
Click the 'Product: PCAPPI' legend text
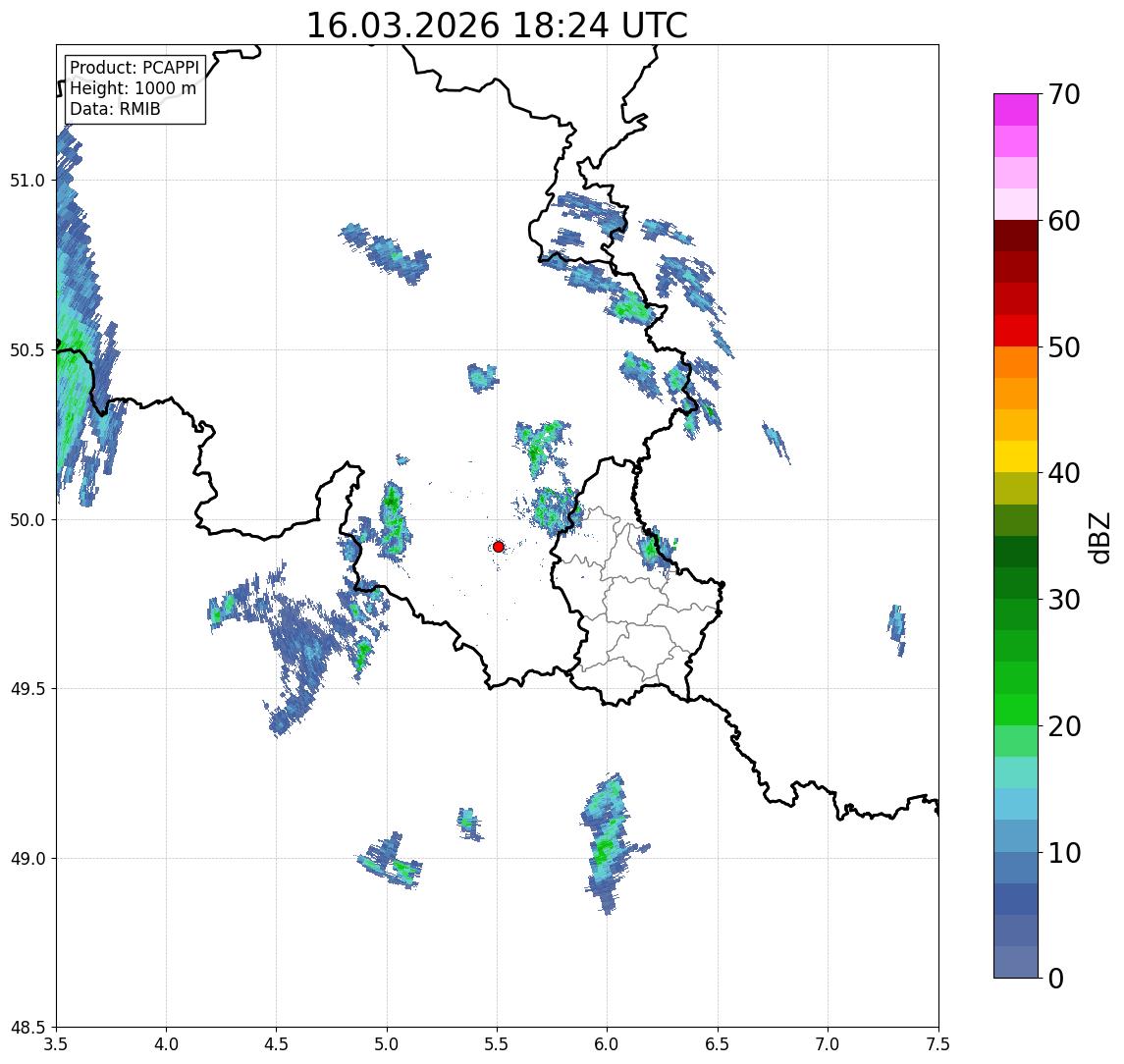click(x=134, y=68)
